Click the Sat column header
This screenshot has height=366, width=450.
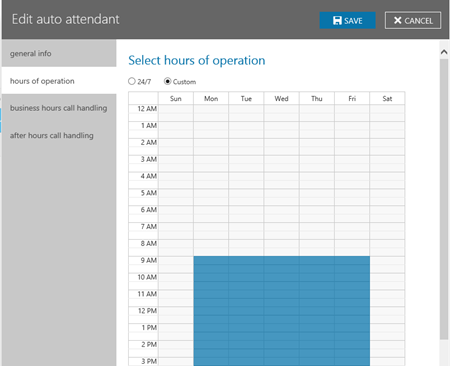[x=387, y=98]
